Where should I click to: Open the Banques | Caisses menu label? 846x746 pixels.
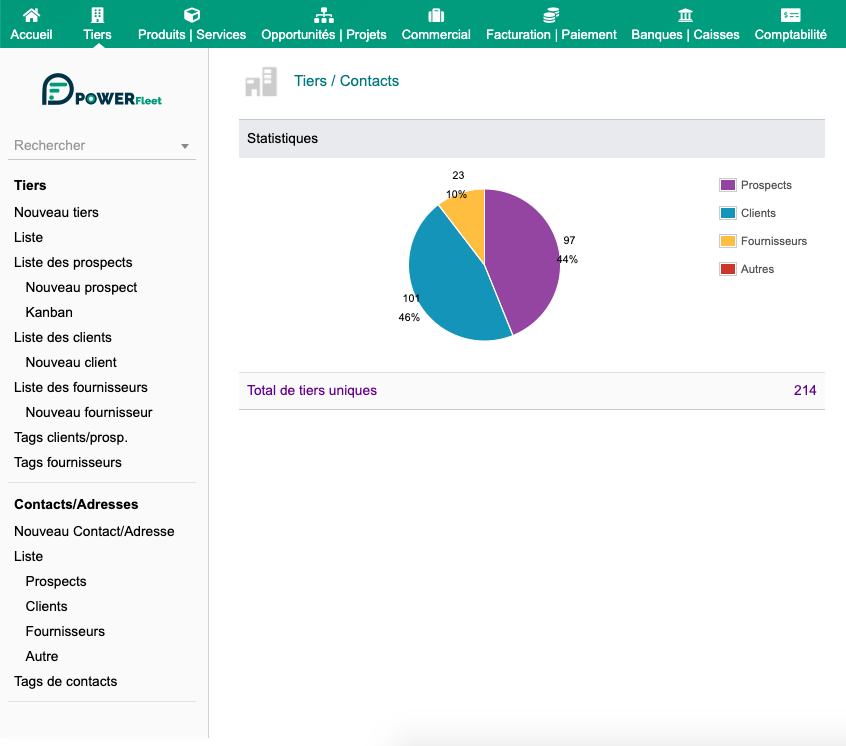point(685,35)
